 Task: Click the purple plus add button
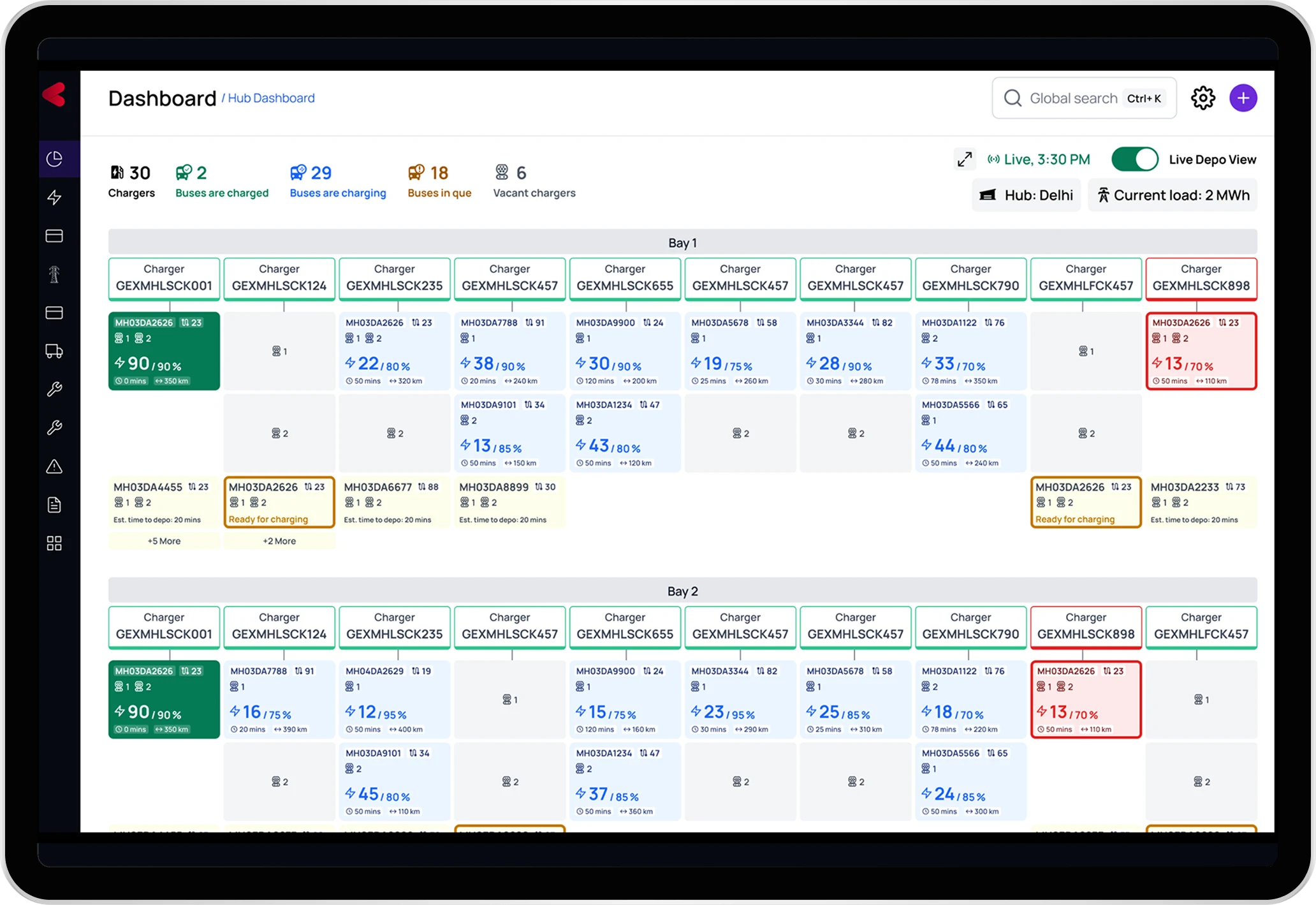(x=1243, y=98)
